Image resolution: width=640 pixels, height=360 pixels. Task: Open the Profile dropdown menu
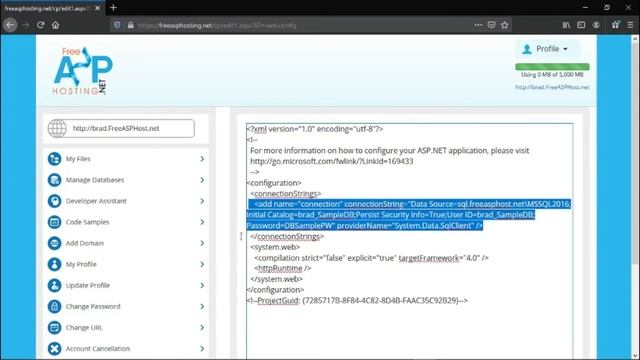click(x=547, y=49)
